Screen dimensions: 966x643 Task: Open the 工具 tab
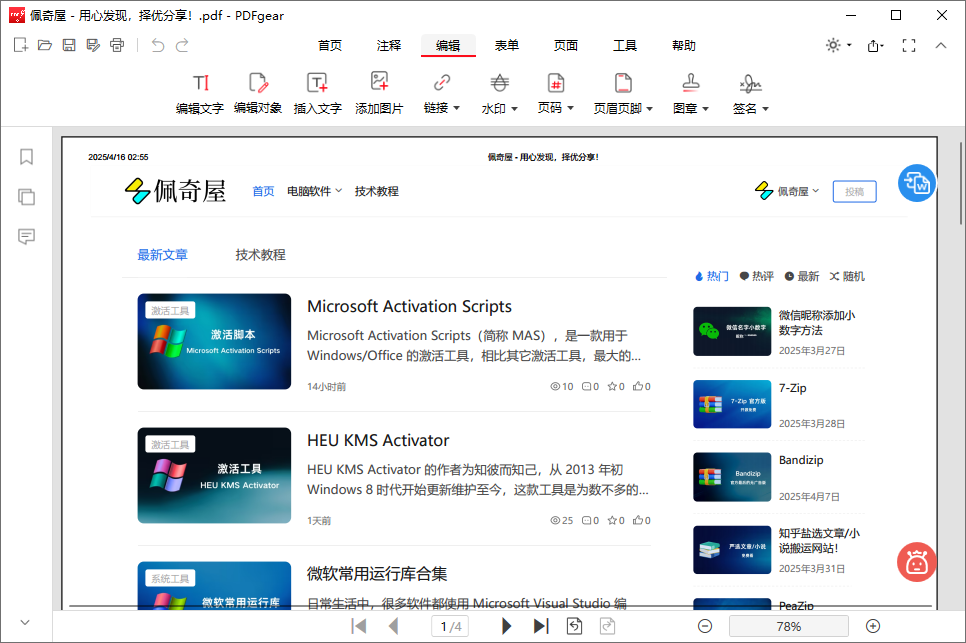coord(625,46)
